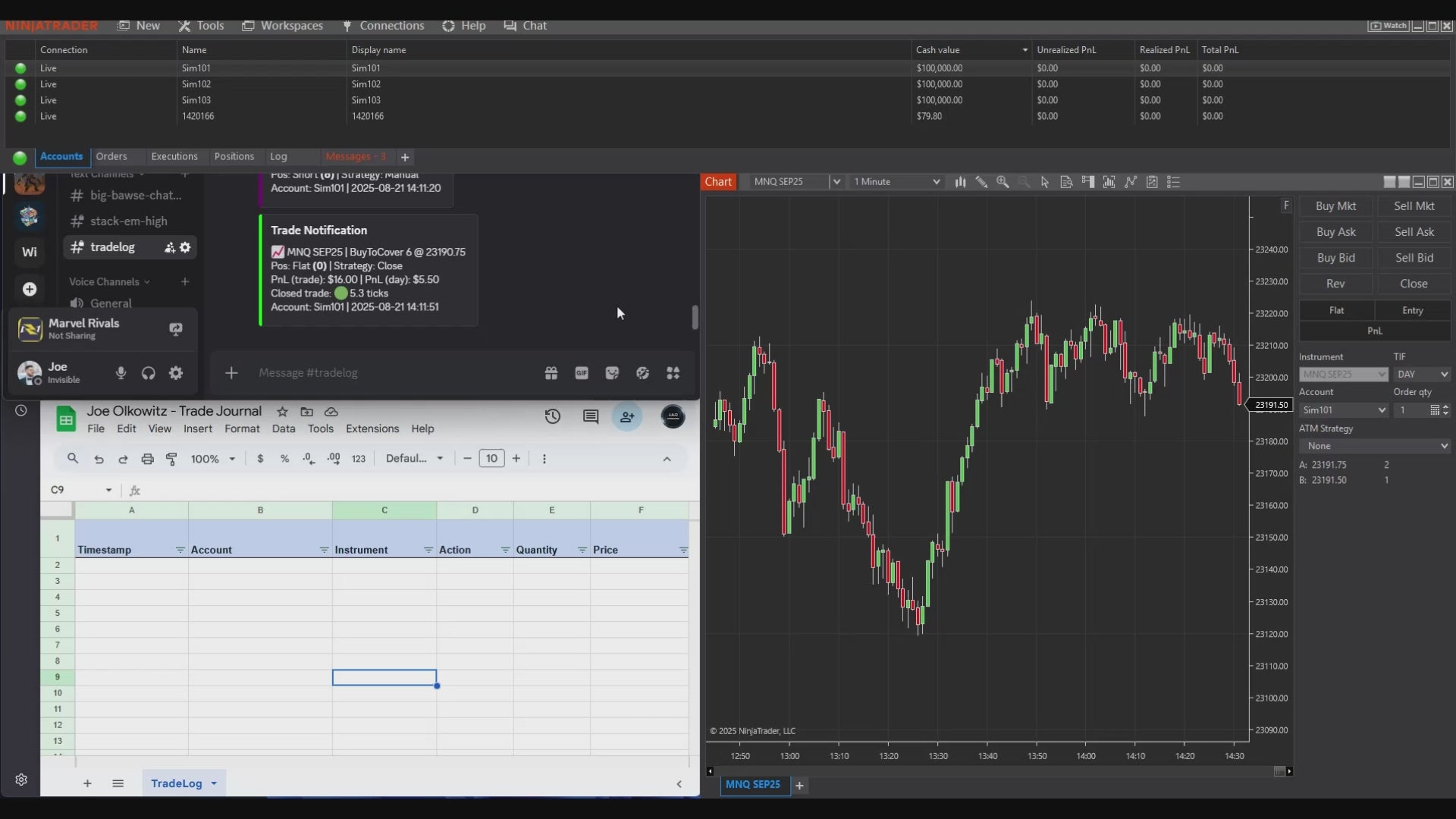The width and height of the screenshot is (1456, 819).
Task: Select the drawing tools pencil icon
Action: (x=981, y=182)
